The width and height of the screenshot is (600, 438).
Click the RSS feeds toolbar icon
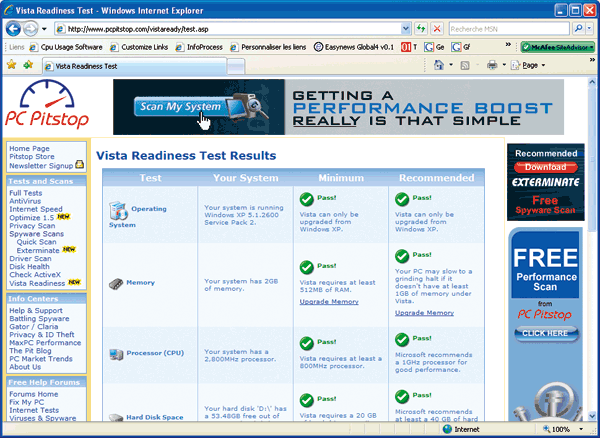[465, 65]
